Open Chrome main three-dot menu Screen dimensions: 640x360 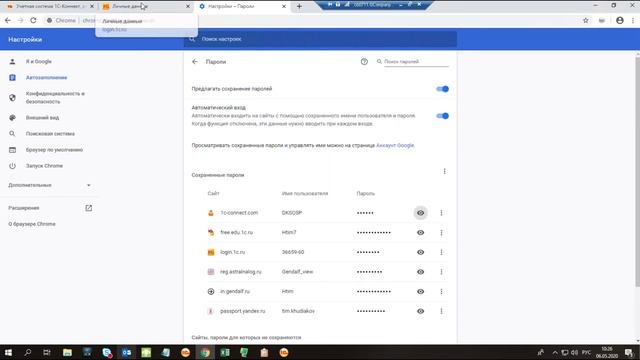[x=633, y=20]
